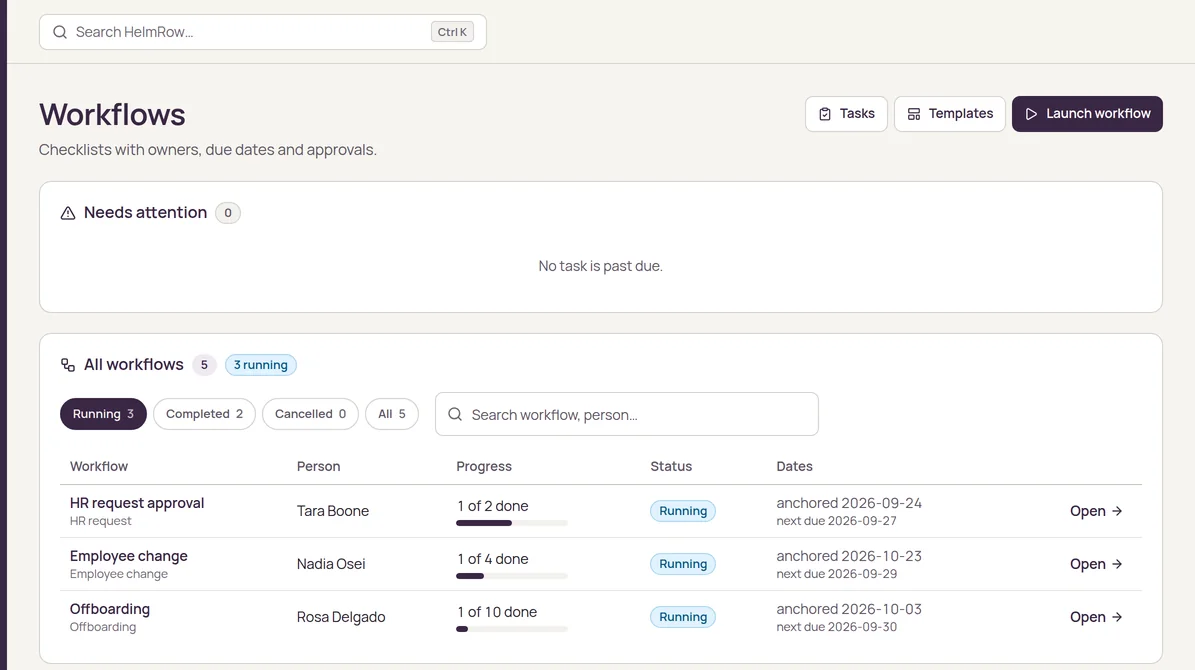Select the Completed filter tab
The height and width of the screenshot is (670, 1195).
point(204,414)
